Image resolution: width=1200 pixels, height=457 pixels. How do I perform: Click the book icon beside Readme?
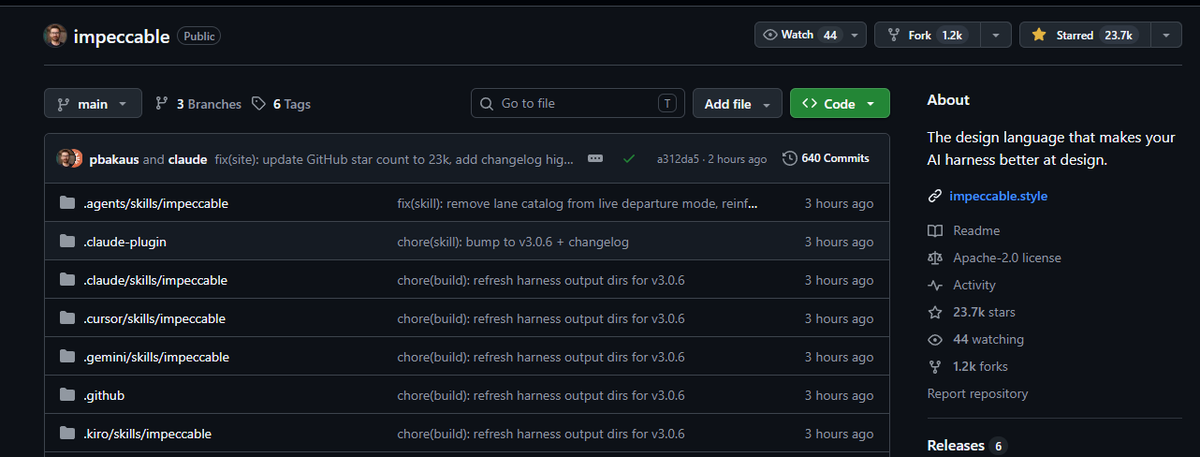pos(935,231)
